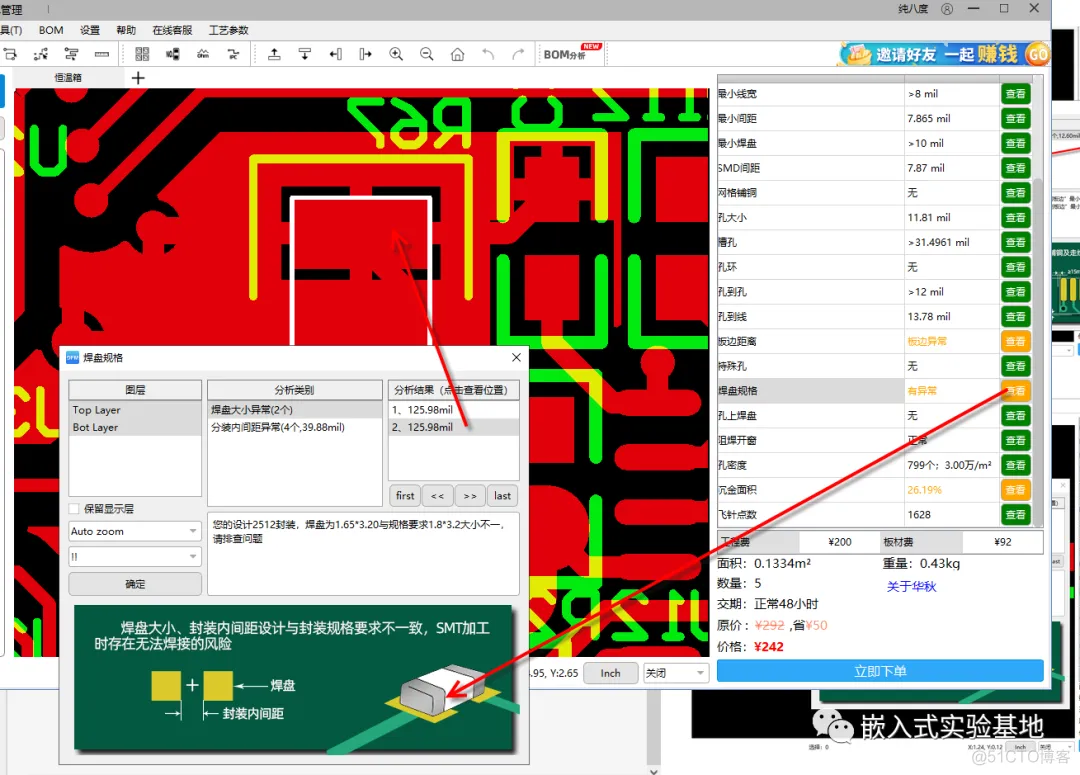Viewport: 1080px width, 775px height.
Task: Click the left-arrow panel icon
Action: pos(335,54)
